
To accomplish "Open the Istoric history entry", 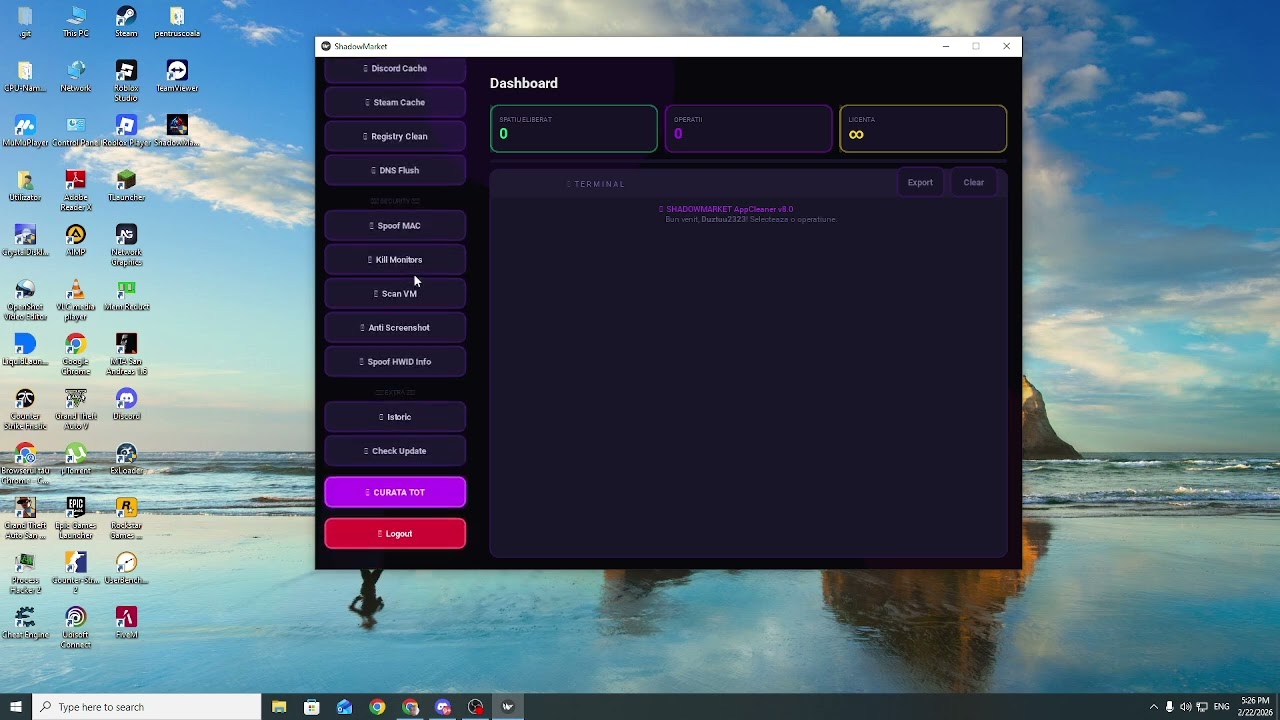I will coord(395,417).
